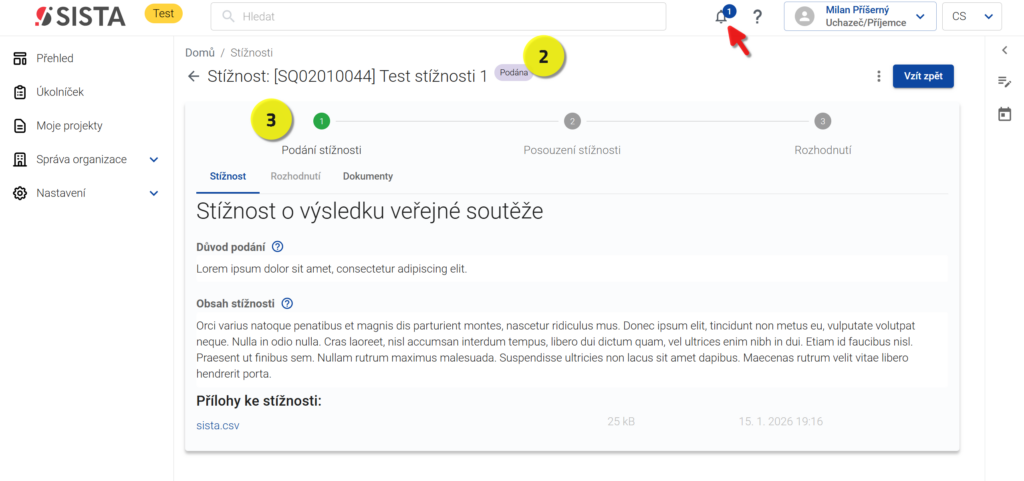Click the help question mark icon
The image size is (1024, 481).
(758, 17)
